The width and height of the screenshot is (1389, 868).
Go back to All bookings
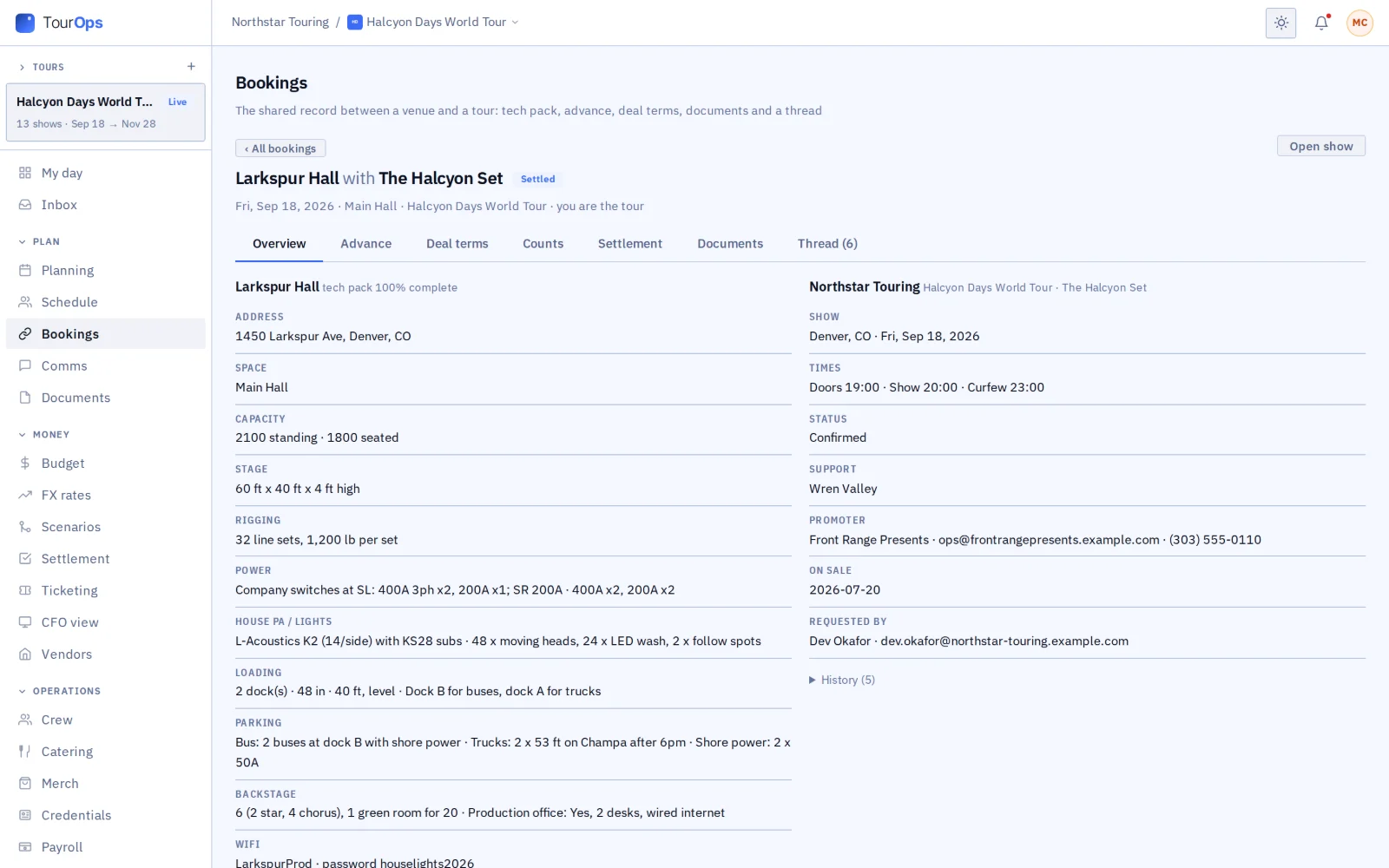(x=280, y=148)
